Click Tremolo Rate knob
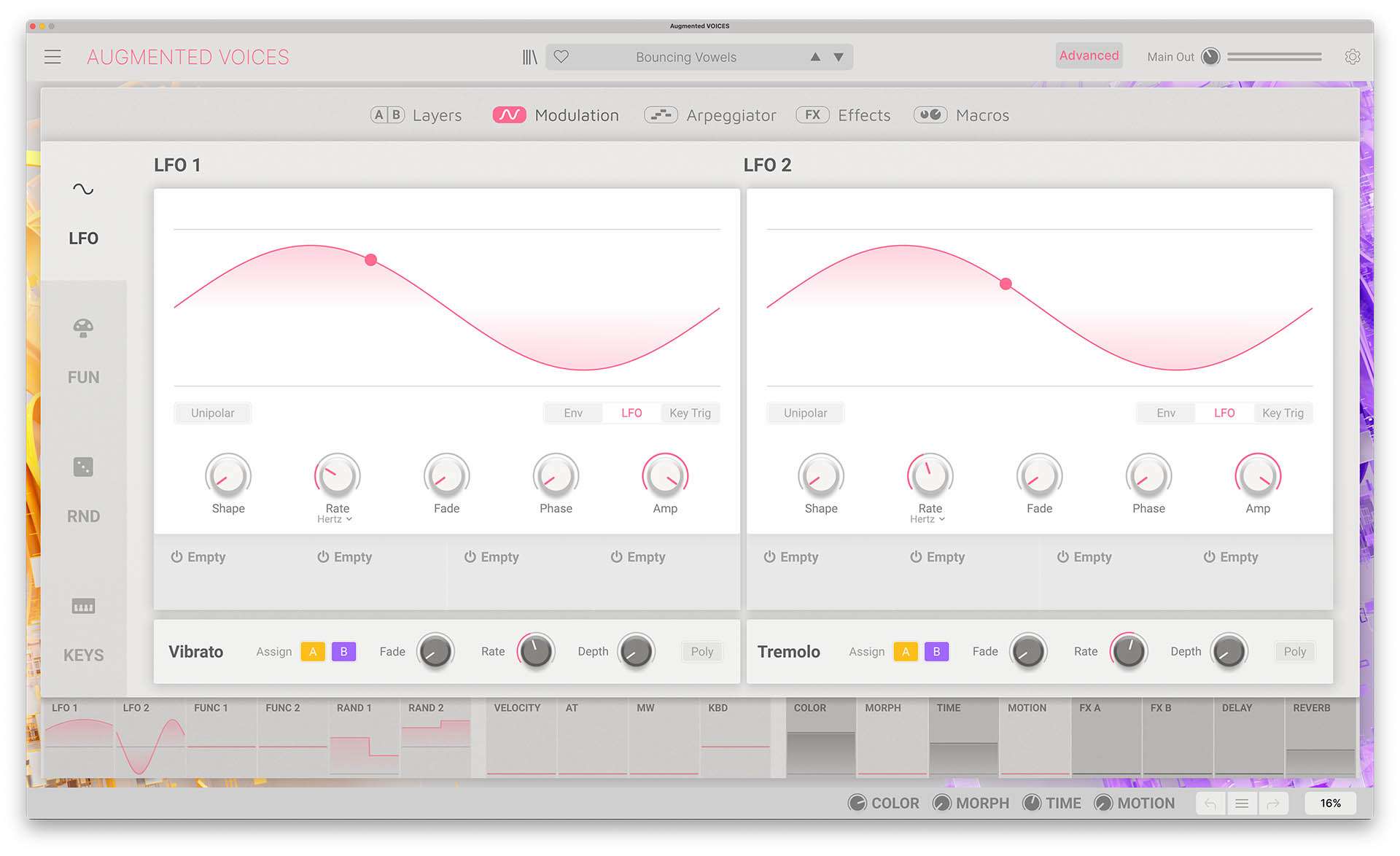Image resolution: width=1400 pixels, height=856 pixels. tap(1129, 651)
